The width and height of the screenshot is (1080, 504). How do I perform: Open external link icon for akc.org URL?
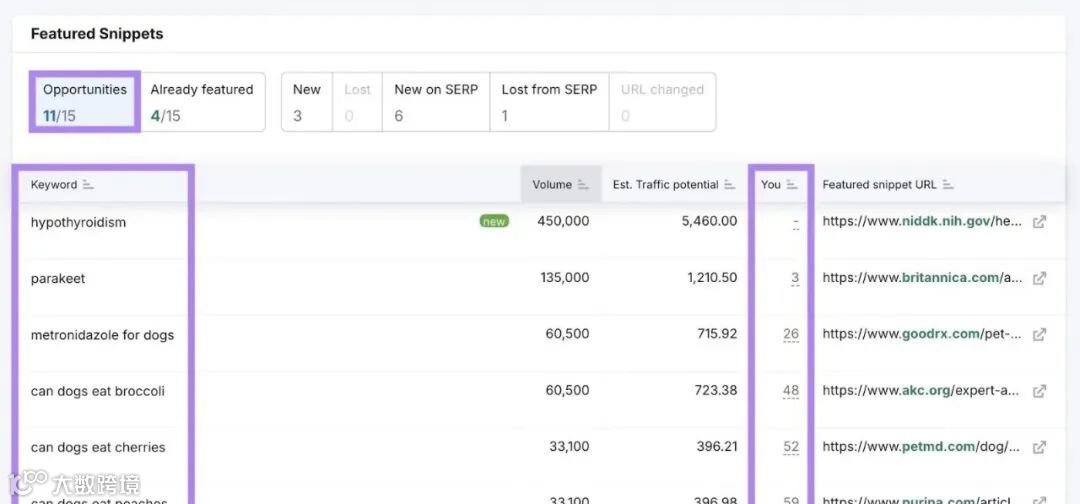click(1039, 391)
